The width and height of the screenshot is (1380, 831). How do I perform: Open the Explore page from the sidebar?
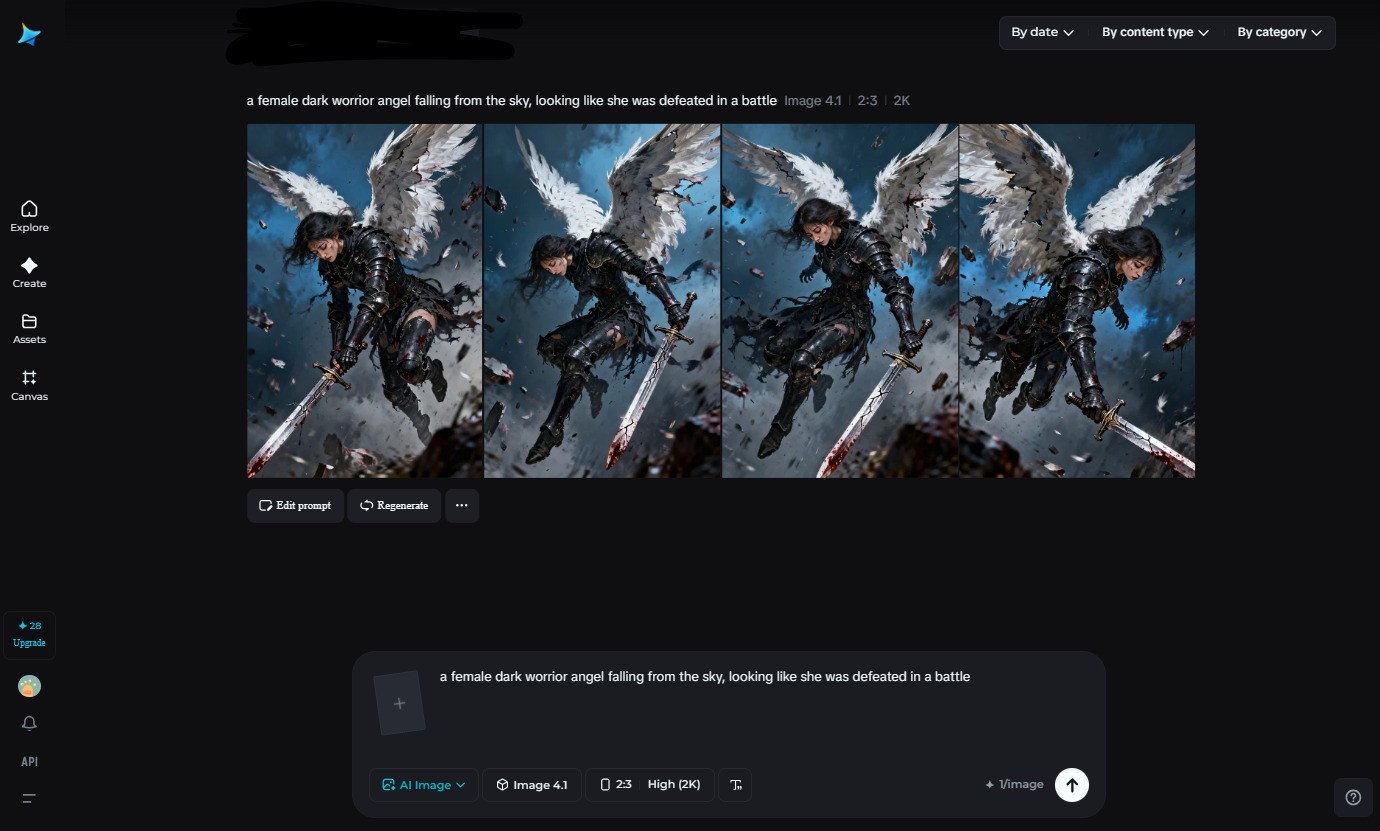coord(29,215)
